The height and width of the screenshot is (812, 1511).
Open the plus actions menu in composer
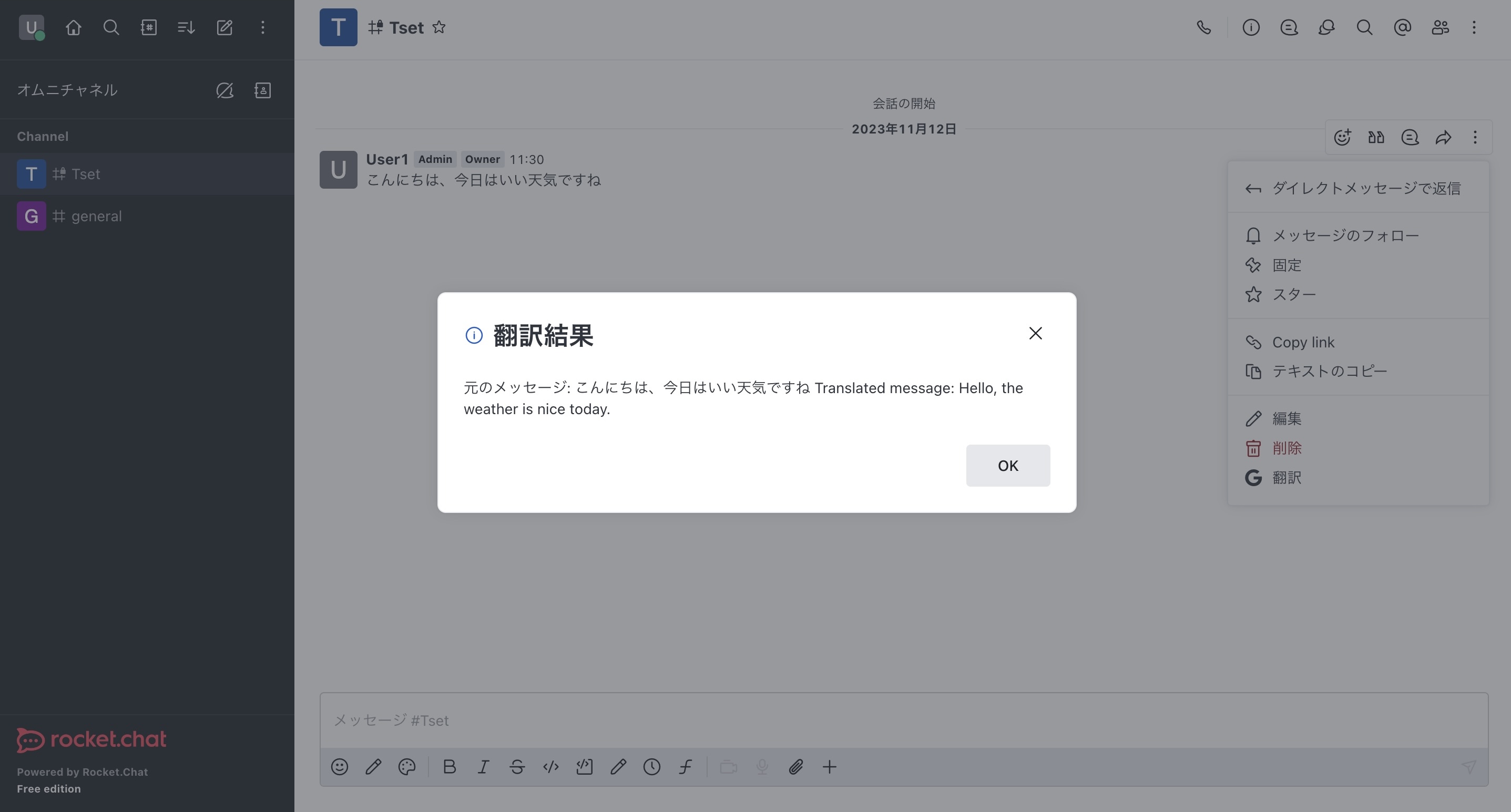(830, 766)
